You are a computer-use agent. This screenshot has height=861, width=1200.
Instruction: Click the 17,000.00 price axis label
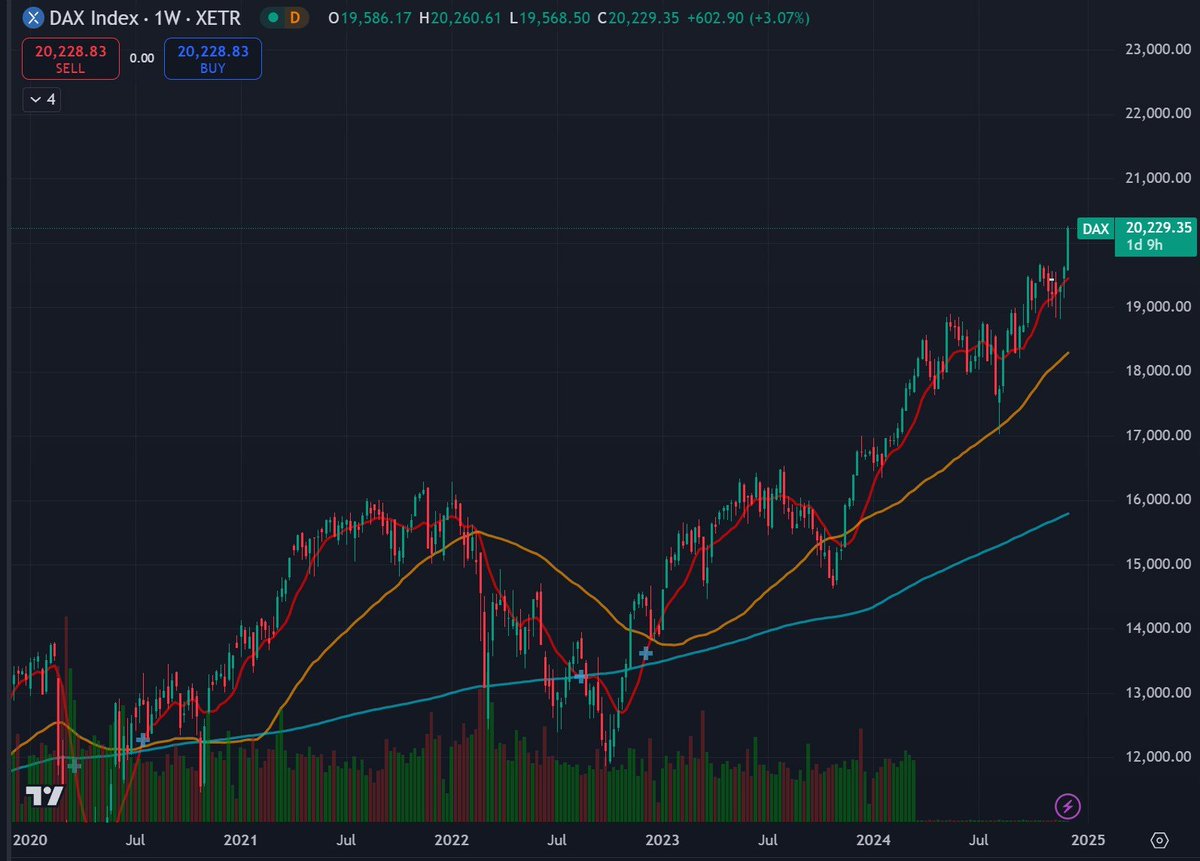1158,435
